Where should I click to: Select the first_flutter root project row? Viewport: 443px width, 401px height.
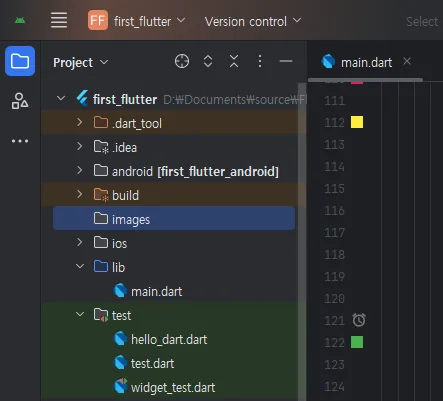click(x=174, y=99)
